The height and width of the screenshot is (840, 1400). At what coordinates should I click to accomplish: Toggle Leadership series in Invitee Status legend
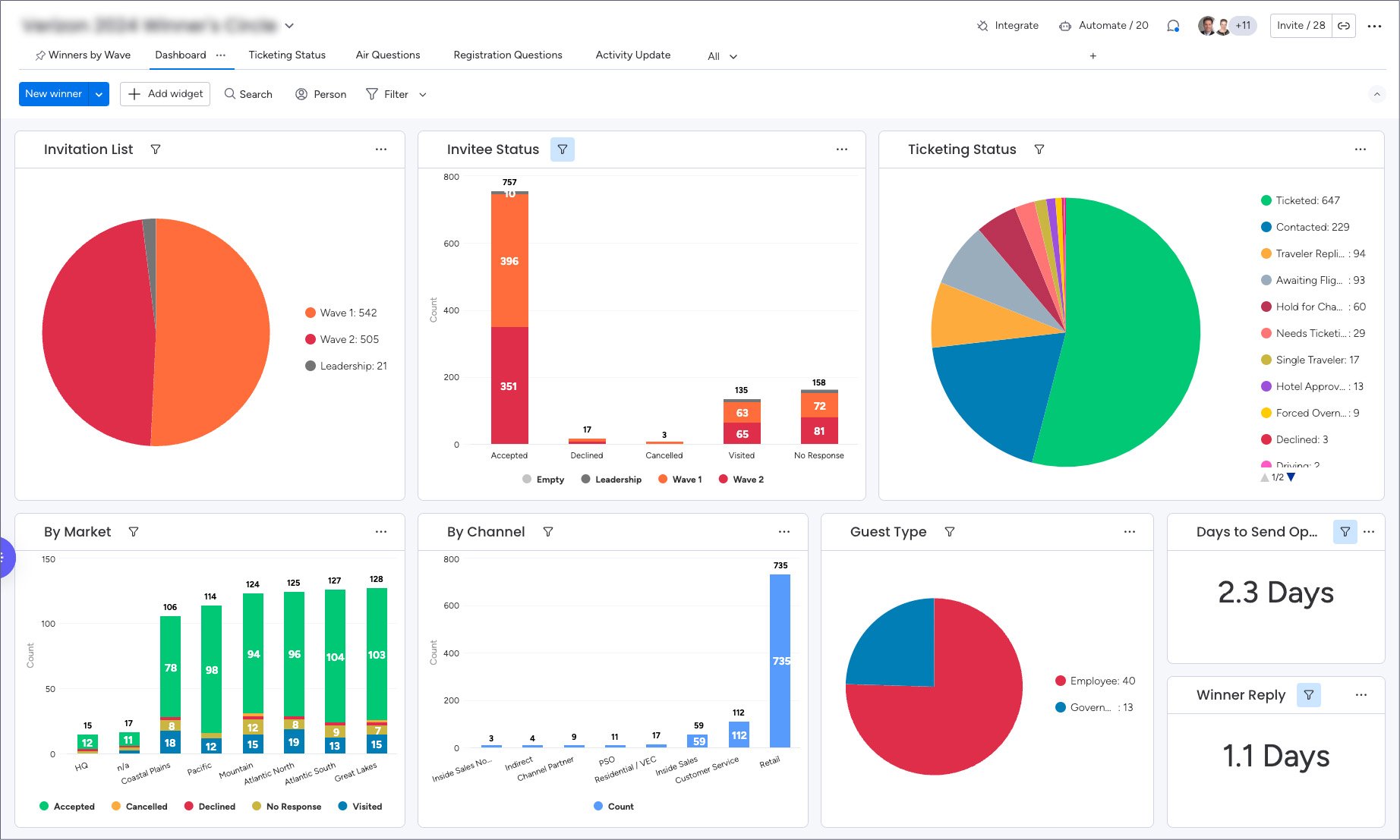point(610,480)
